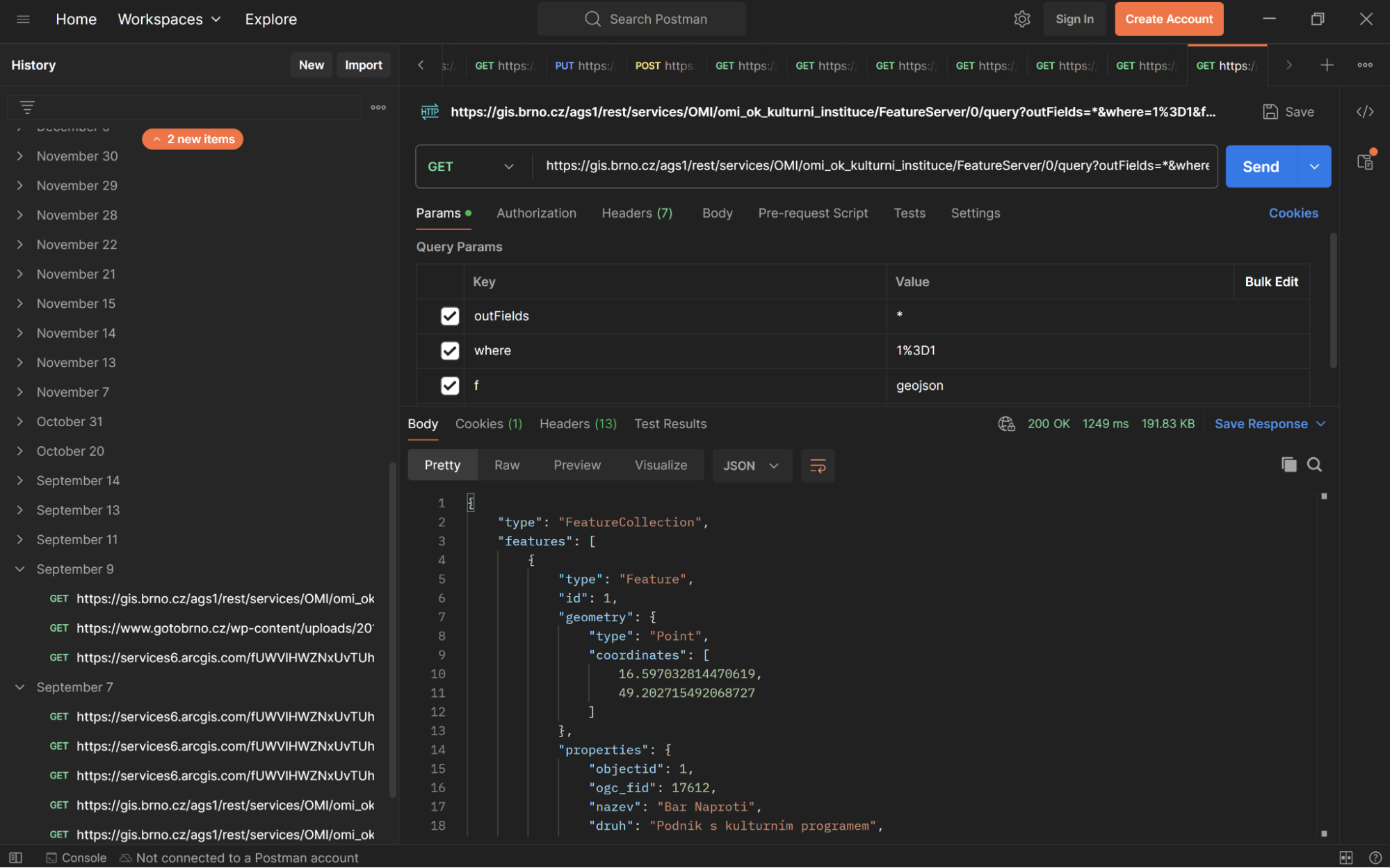Open Workspaces dropdown
1390x868 pixels.
[x=169, y=19]
